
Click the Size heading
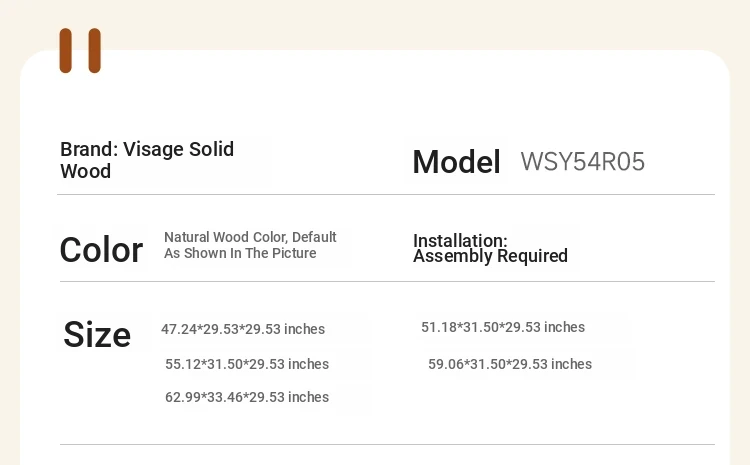pos(97,334)
